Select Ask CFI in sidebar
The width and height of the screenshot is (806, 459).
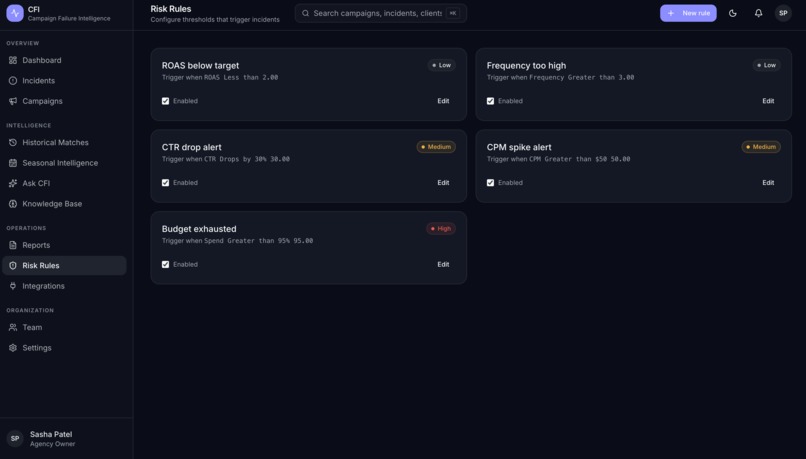[x=64, y=183]
